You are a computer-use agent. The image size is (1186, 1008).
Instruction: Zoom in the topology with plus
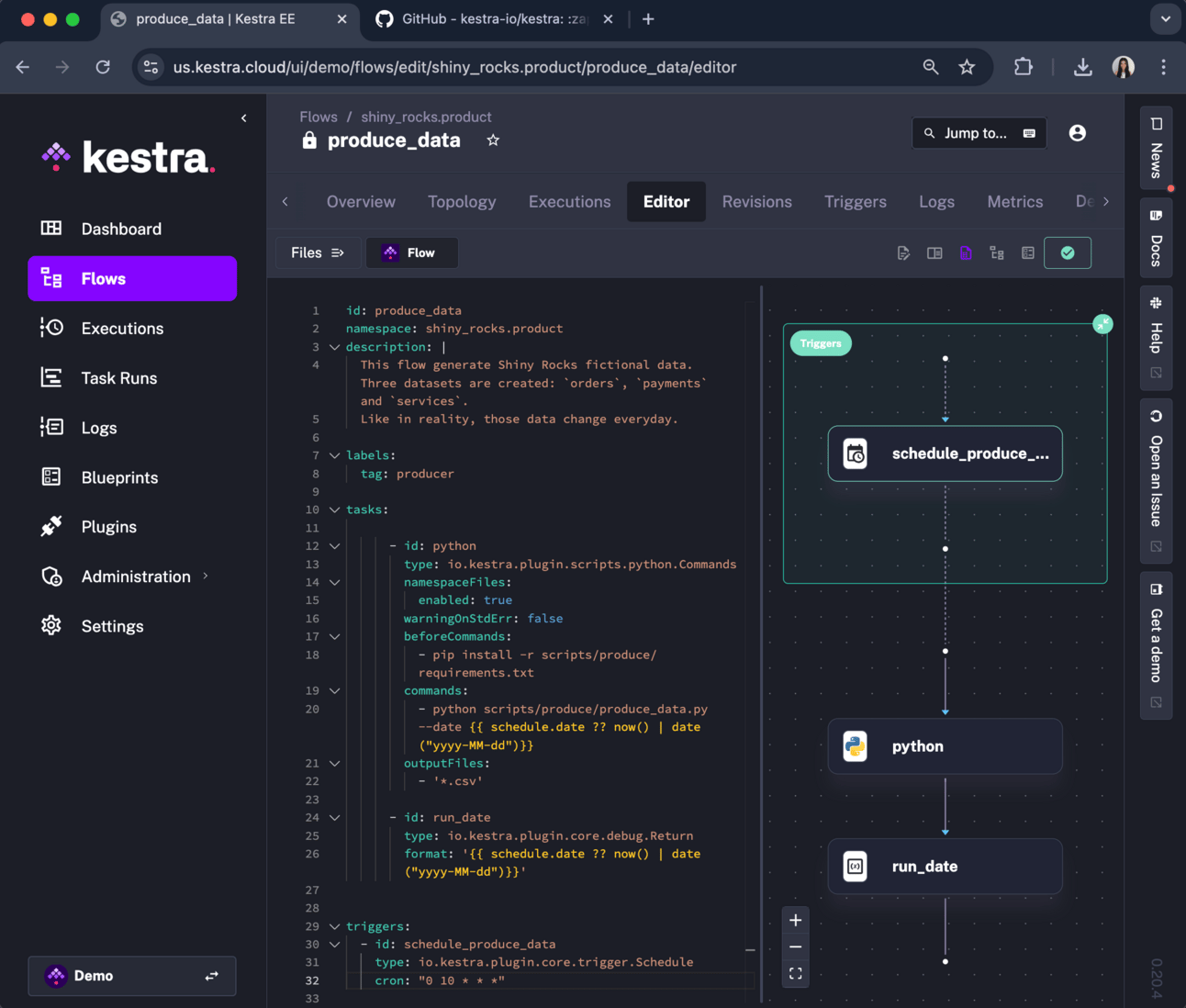(796, 920)
